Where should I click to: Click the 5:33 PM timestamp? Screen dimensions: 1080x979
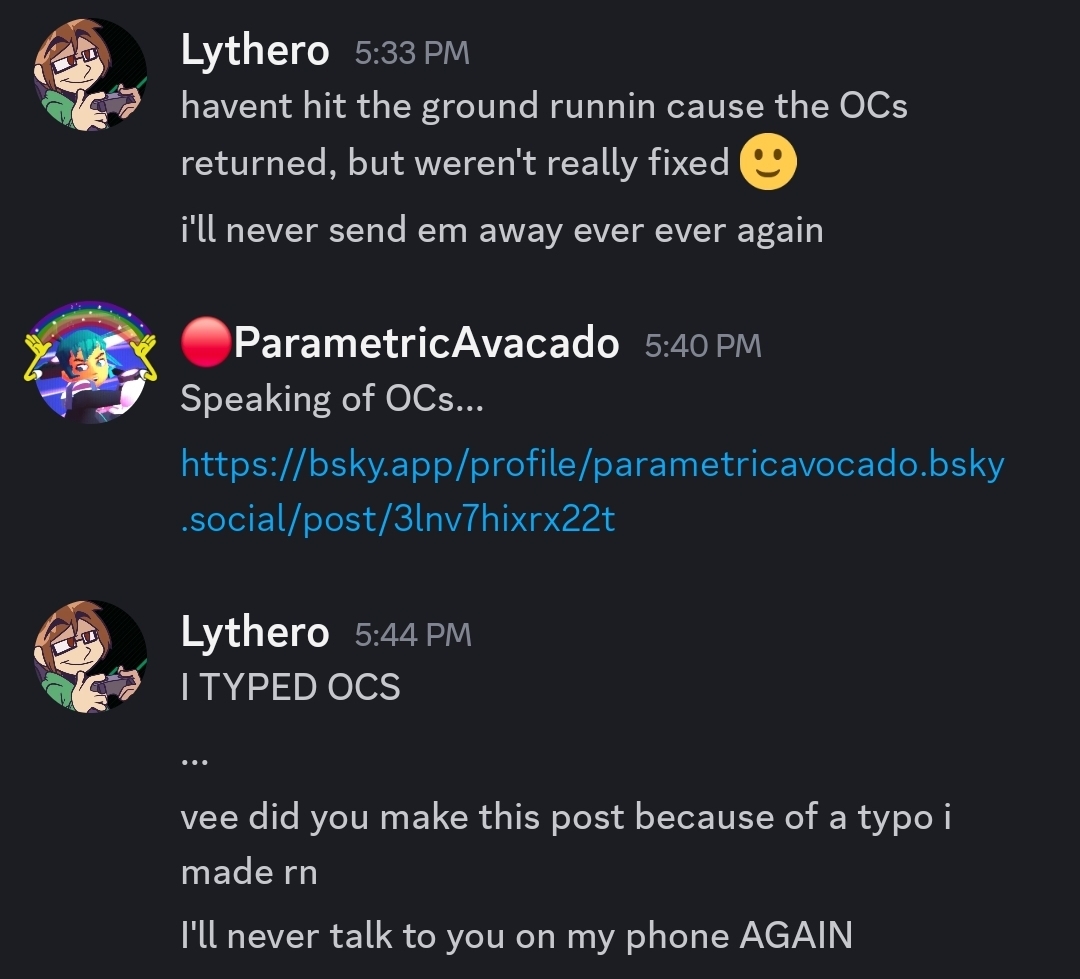pos(412,53)
